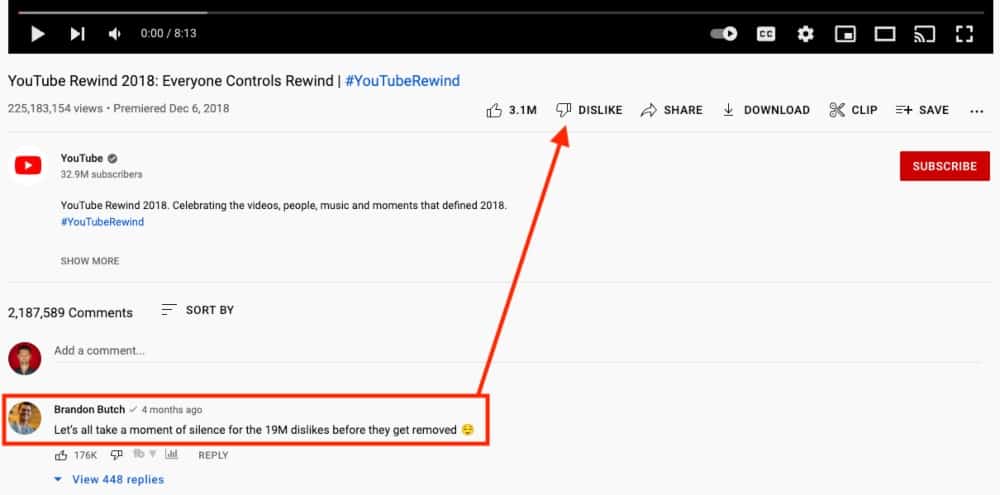Skip to next video

click(77, 34)
